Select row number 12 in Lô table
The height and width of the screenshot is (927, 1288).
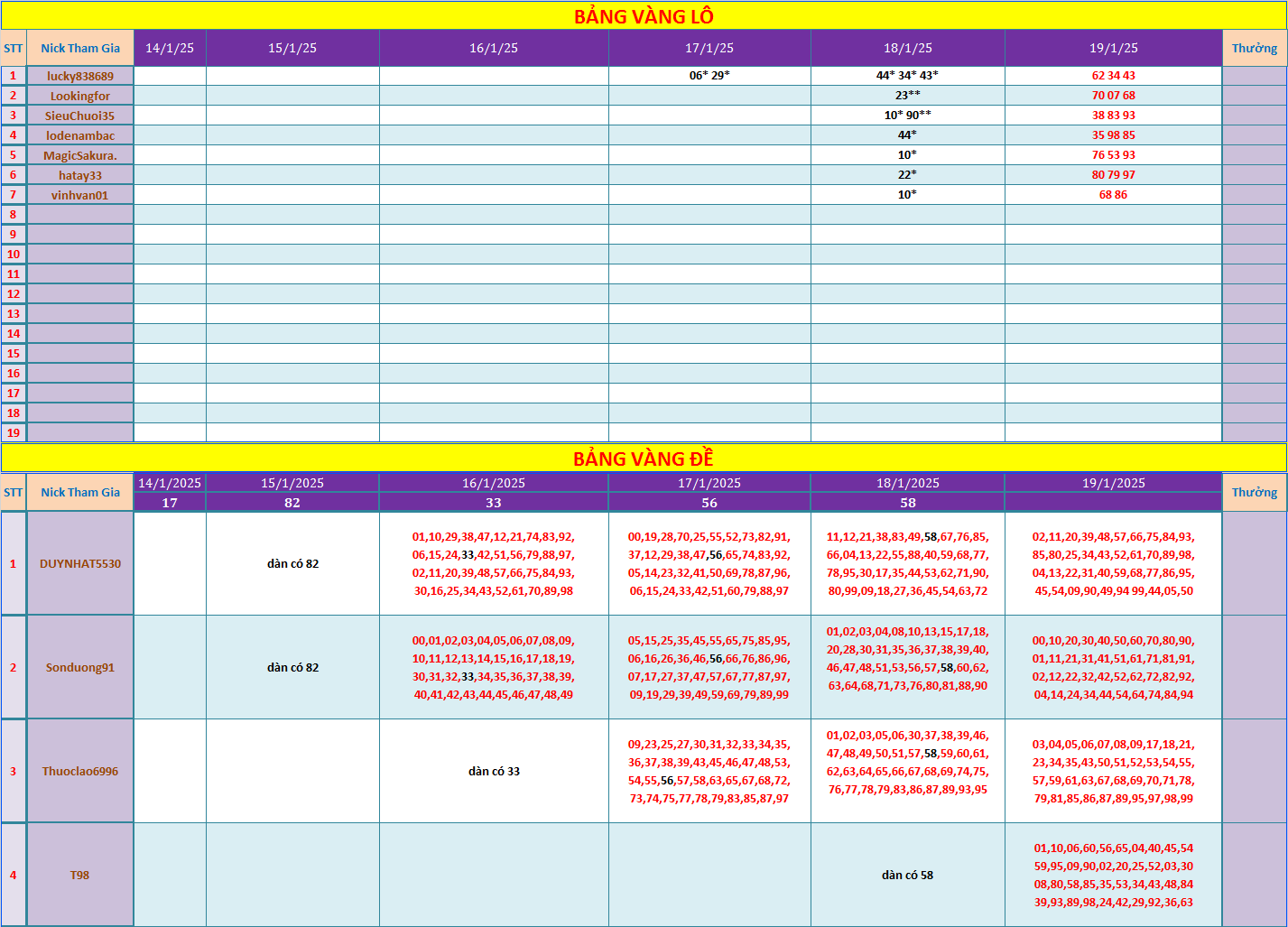coord(14,294)
